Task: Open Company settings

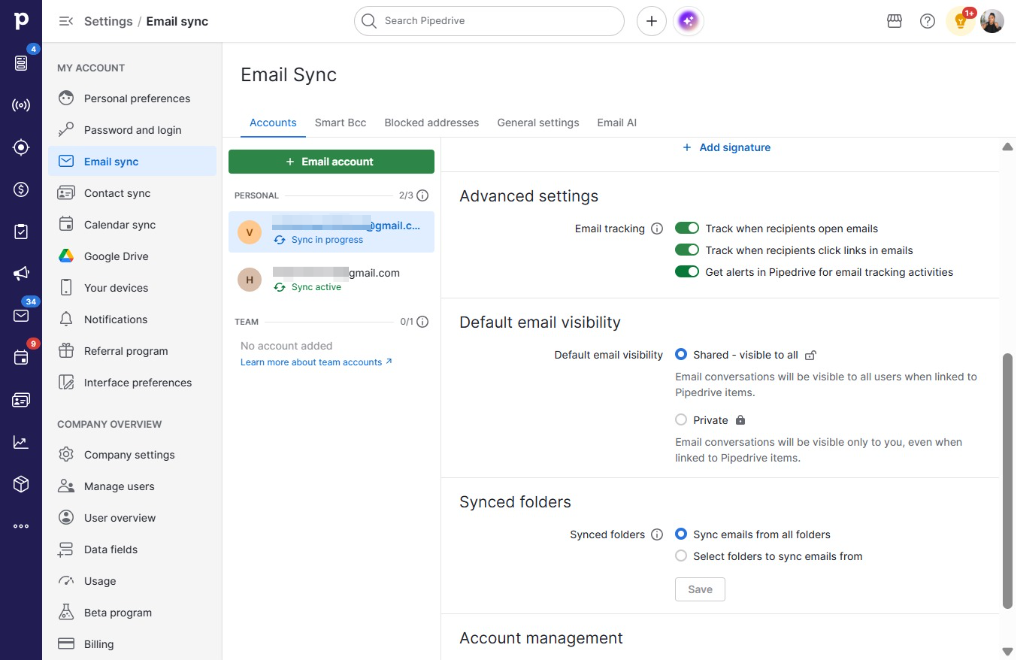Action: click(132, 455)
